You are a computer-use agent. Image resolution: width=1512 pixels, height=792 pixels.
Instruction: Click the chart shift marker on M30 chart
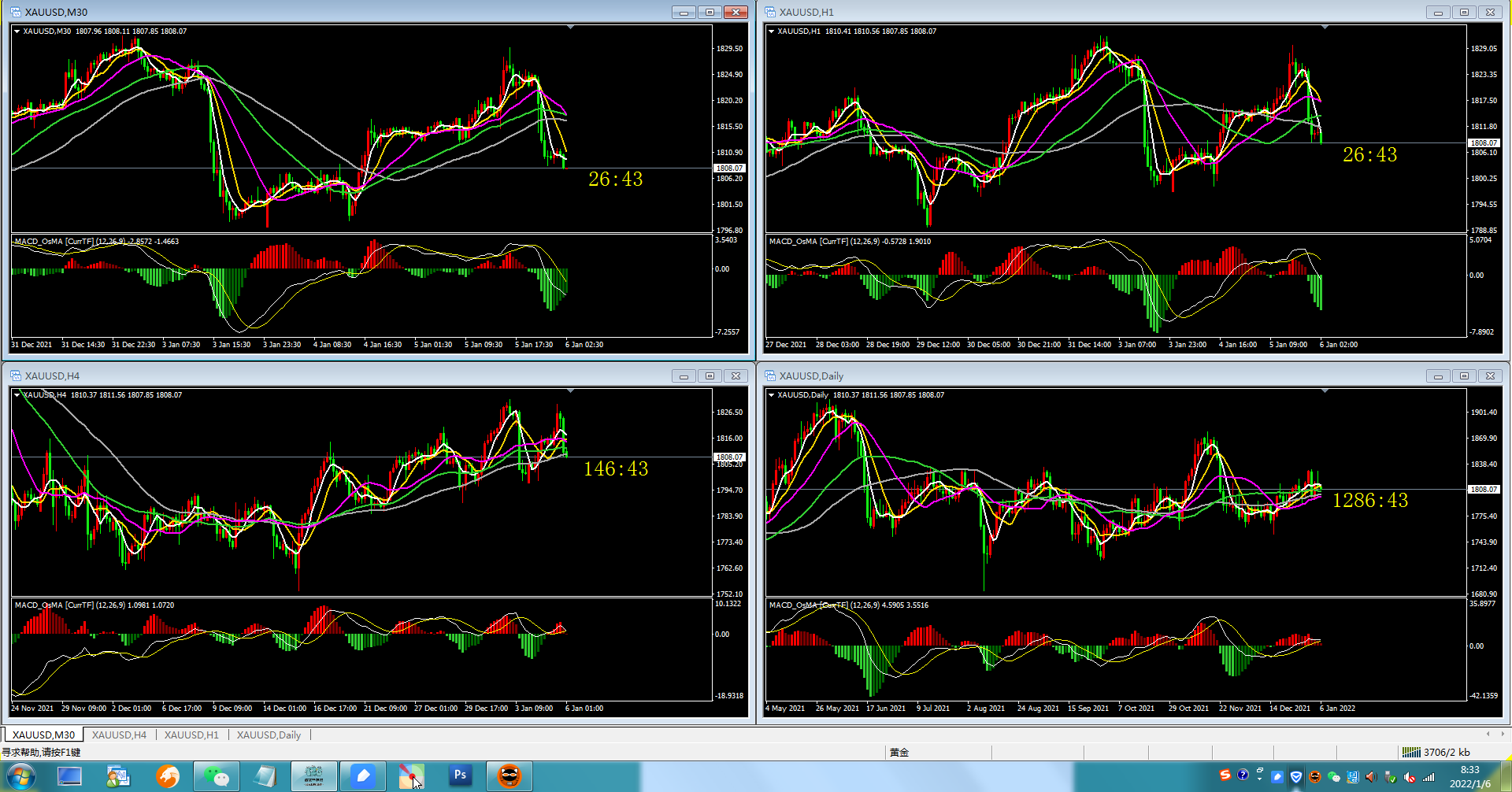pos(570,28)
